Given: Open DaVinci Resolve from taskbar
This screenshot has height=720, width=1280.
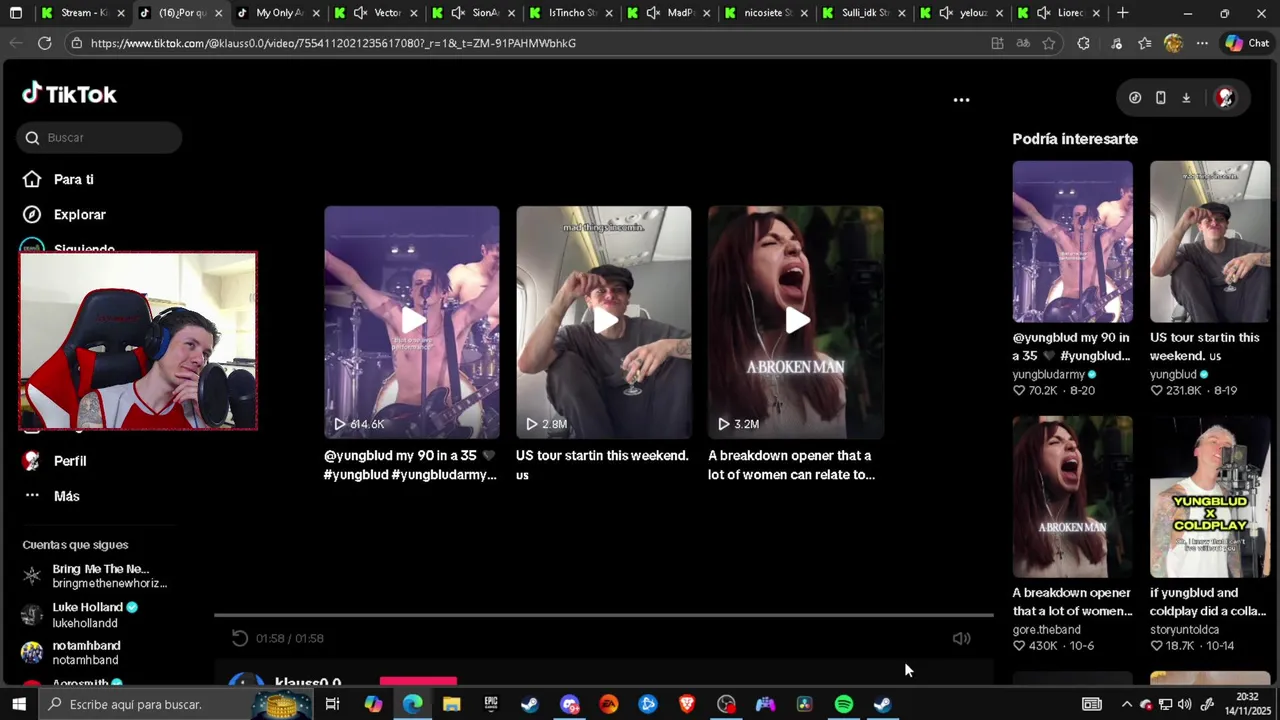Looking at the screenshot, I should (804, 704).
